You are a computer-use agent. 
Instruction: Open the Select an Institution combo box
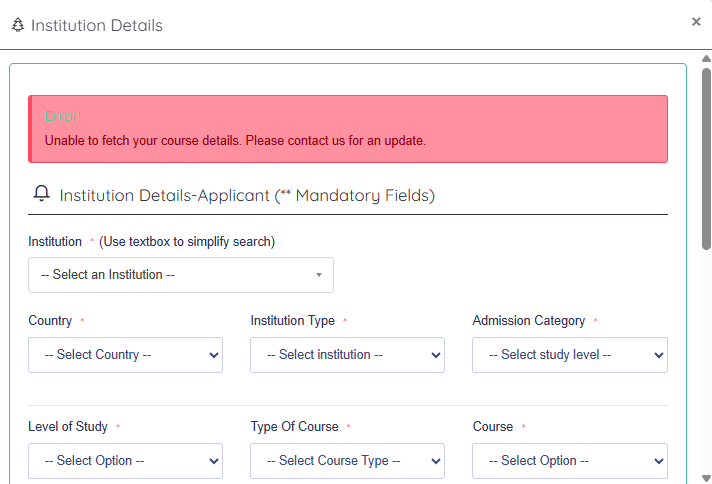(181, 275)
